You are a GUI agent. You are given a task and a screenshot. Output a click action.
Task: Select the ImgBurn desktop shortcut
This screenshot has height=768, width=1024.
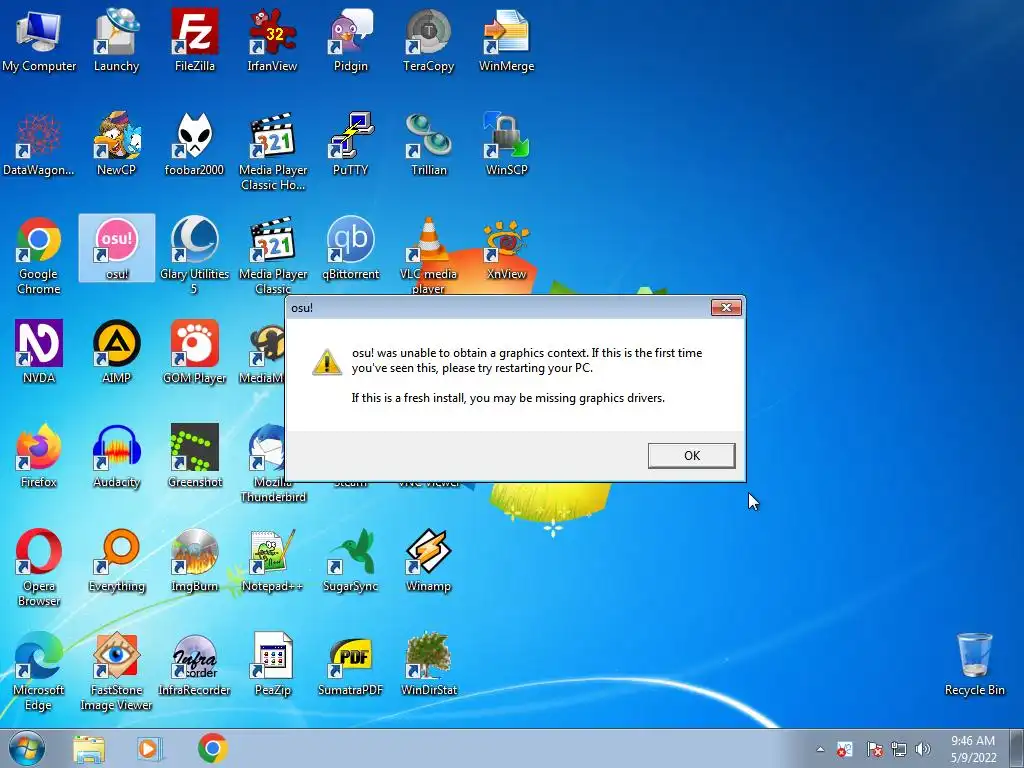click(x=195, y=560)
